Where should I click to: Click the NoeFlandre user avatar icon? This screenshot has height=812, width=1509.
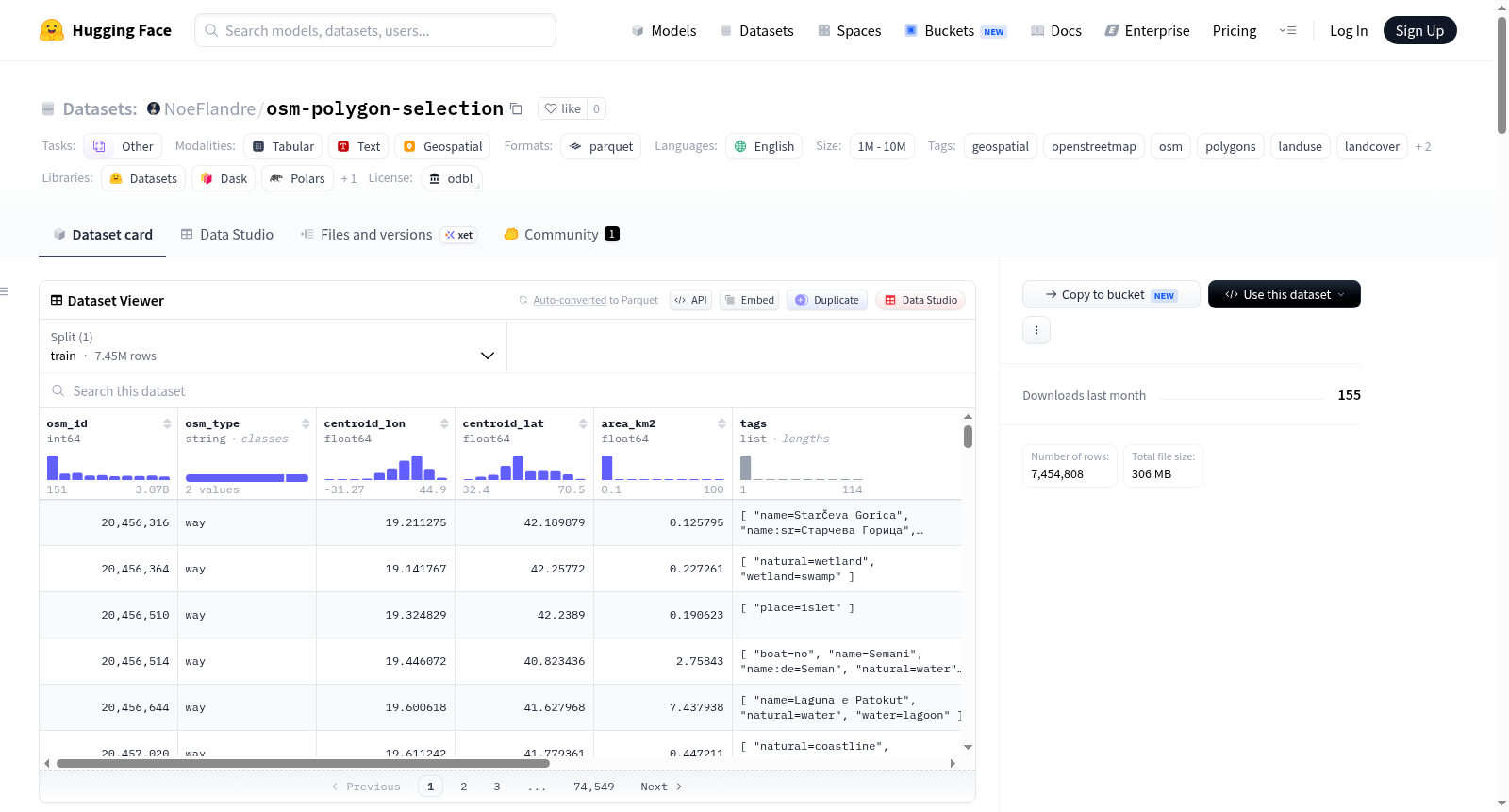[x=154, y=108]
